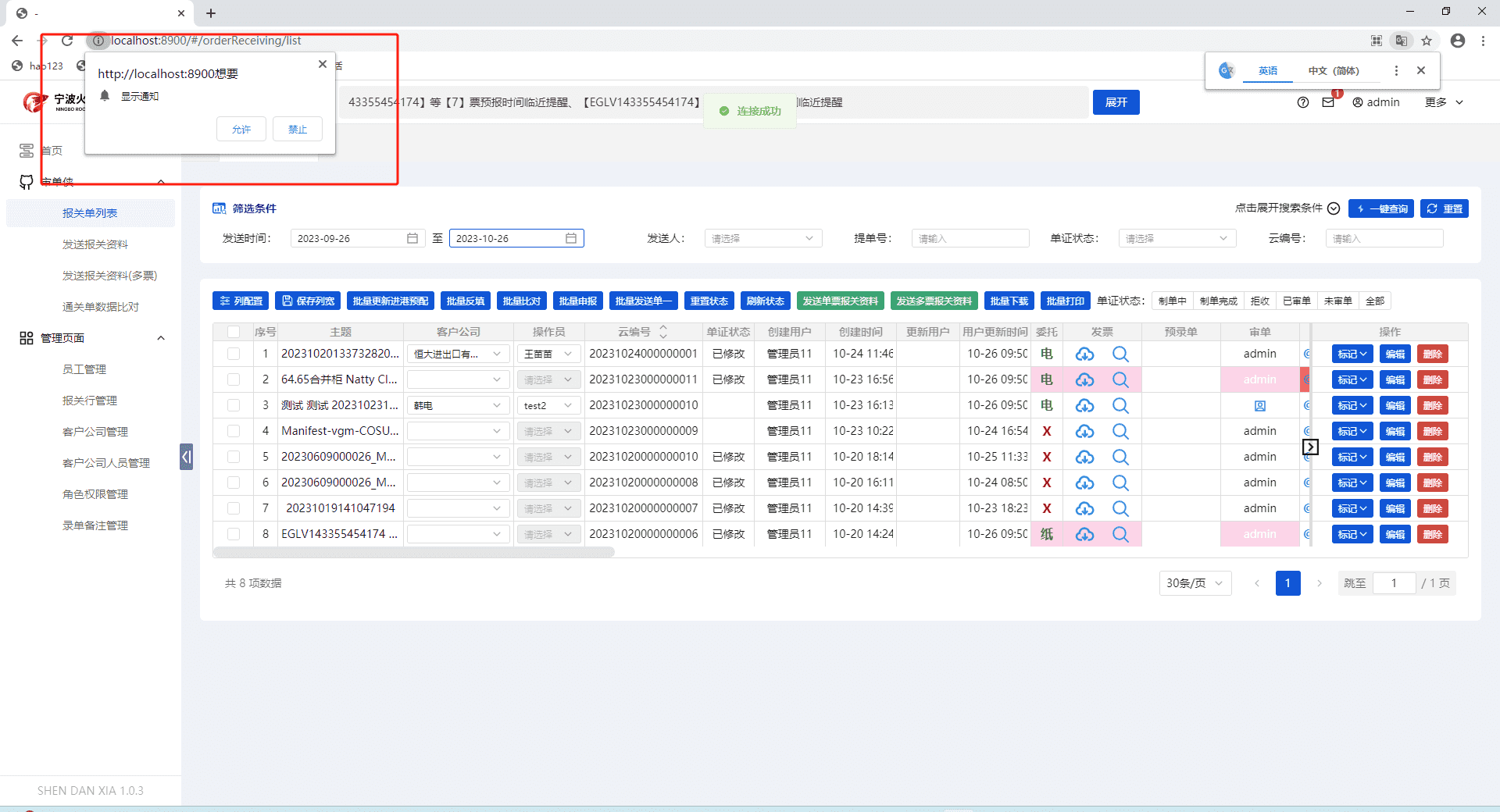This screenshot has height=812, width=1500.
Task: Click the red X icon in row 4
Action: 1047,431
